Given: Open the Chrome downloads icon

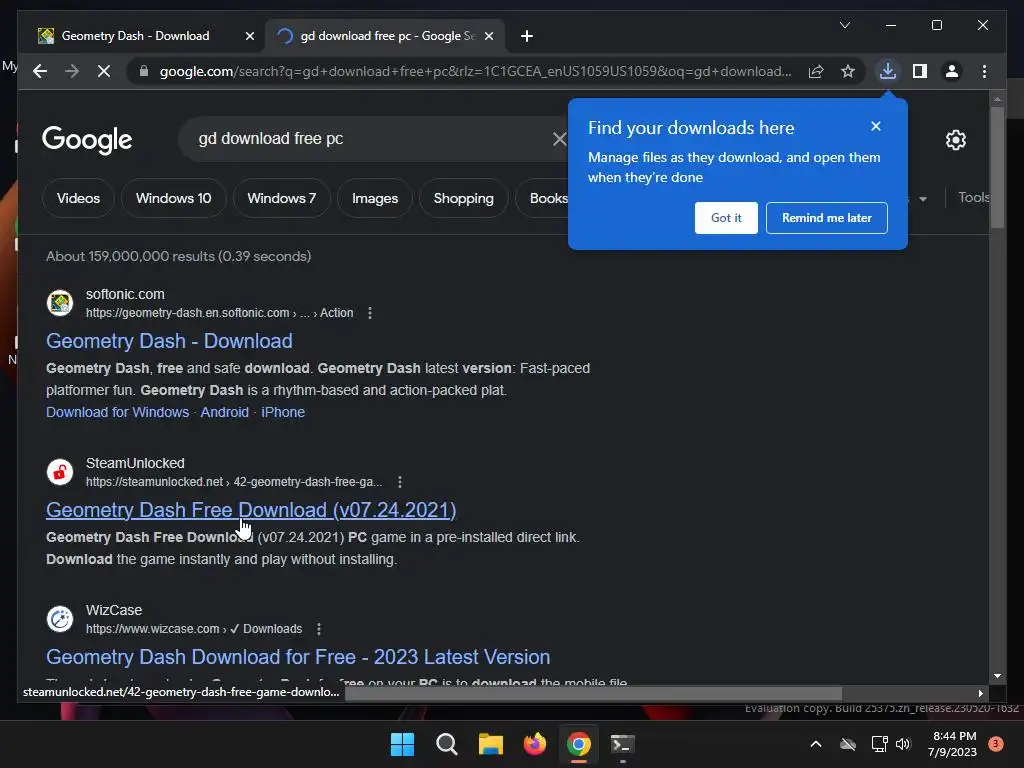Looking at the screenshot, I should [888, 71].
